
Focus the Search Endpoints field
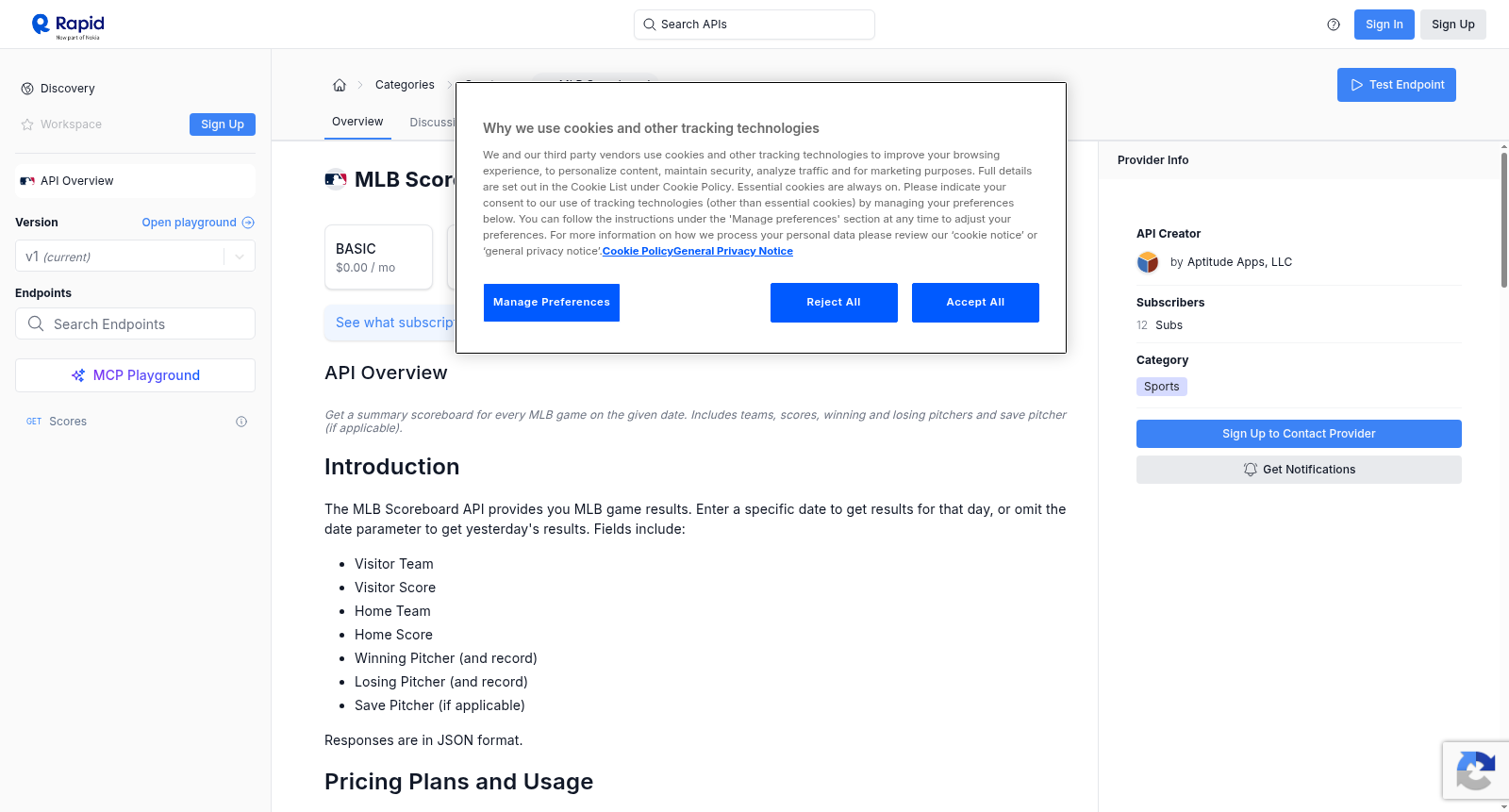[x=135, y=323]
